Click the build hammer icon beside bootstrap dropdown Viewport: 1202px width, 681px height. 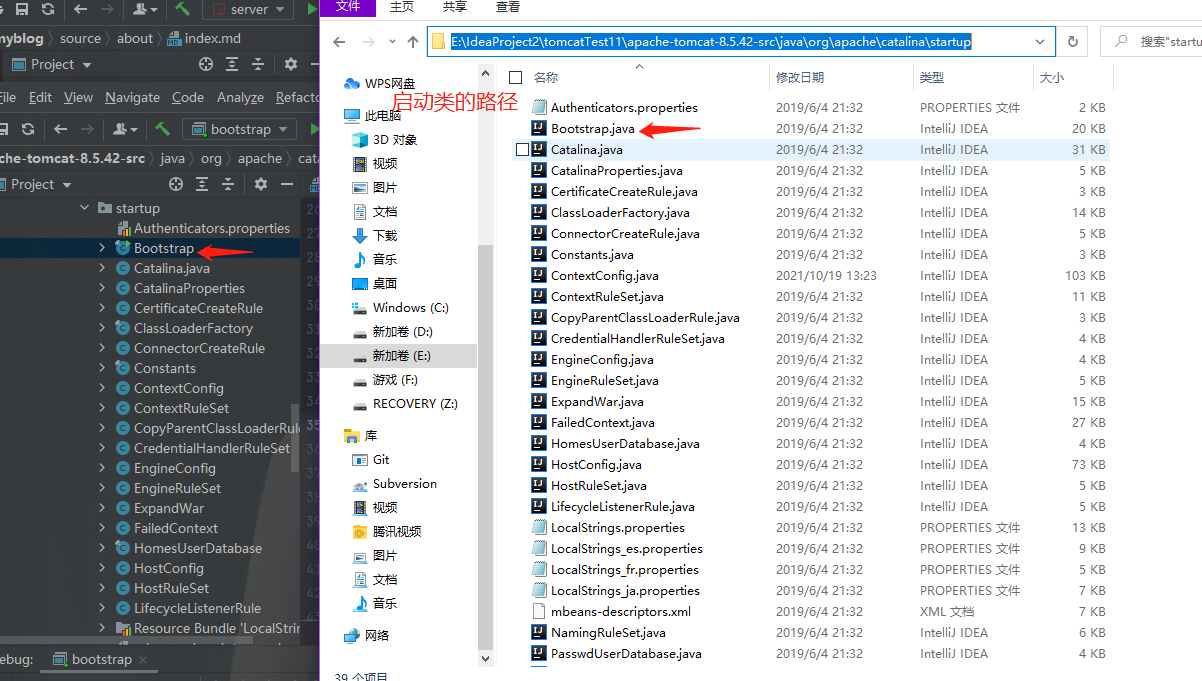[x=162, y=129]
